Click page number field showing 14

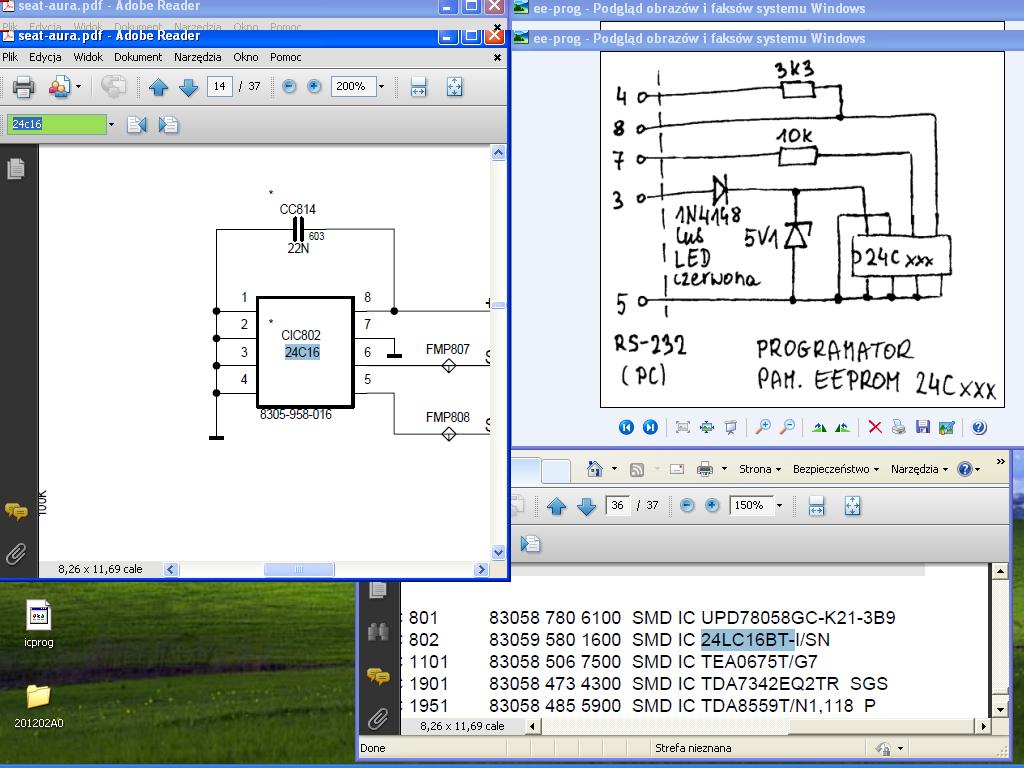(219, 86)
